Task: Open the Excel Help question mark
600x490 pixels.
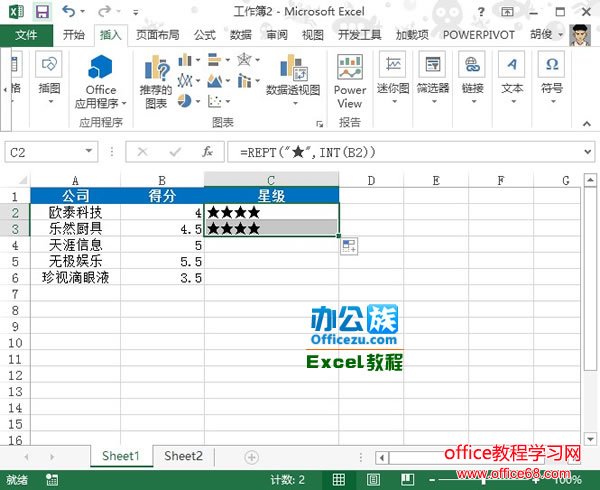Action: (x=481, y=12)
